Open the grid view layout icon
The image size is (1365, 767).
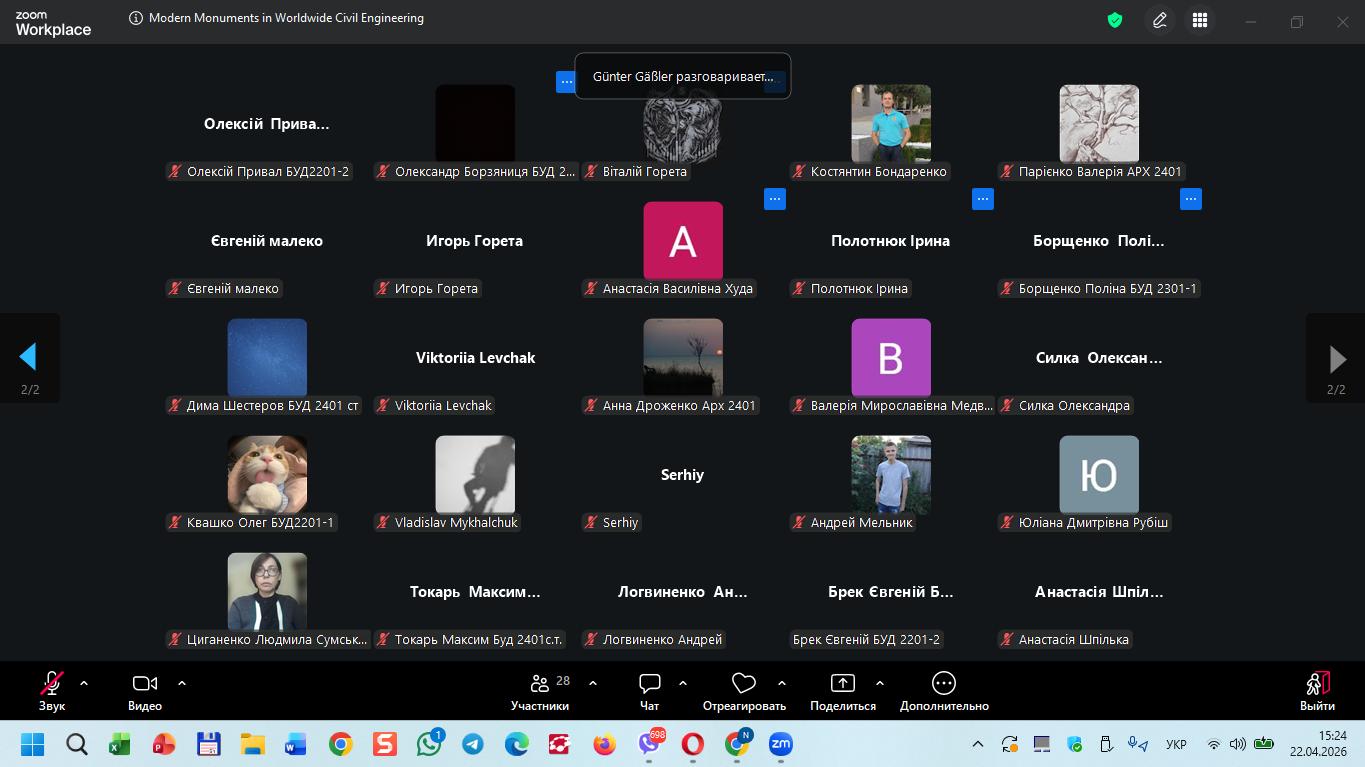pyautogui.click(x=1200, y=20)
